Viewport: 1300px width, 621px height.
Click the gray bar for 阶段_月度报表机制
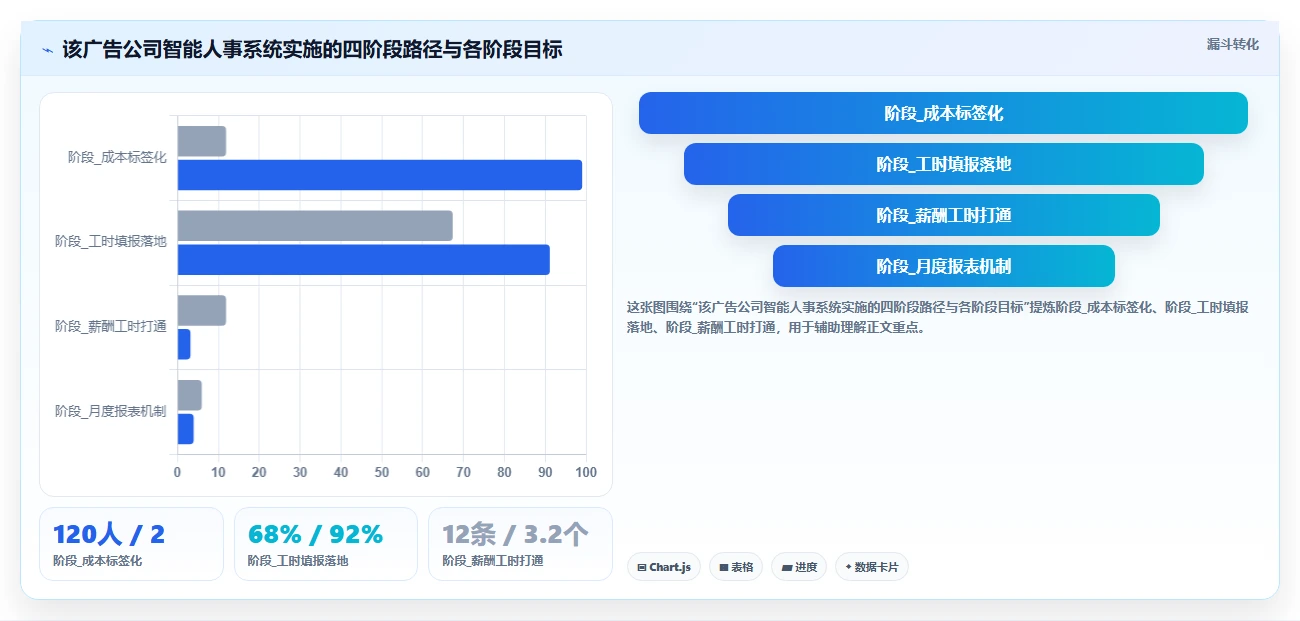pos(190,395)
